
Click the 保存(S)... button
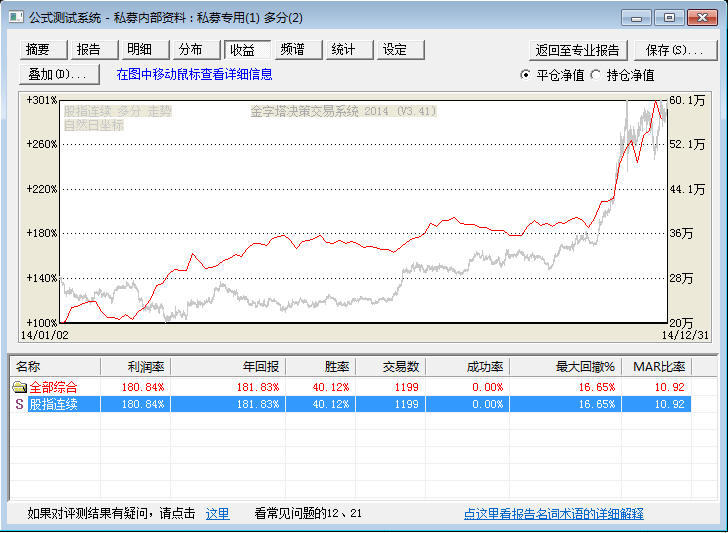point(676,51)
